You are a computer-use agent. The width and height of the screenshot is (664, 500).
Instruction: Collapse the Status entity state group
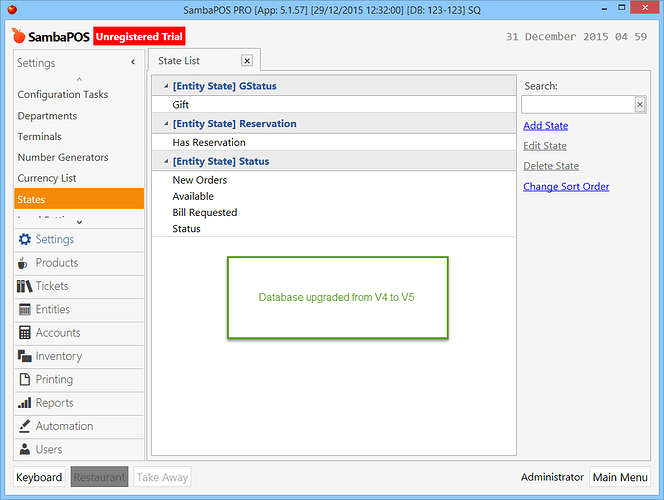click(x=166, y=161)
